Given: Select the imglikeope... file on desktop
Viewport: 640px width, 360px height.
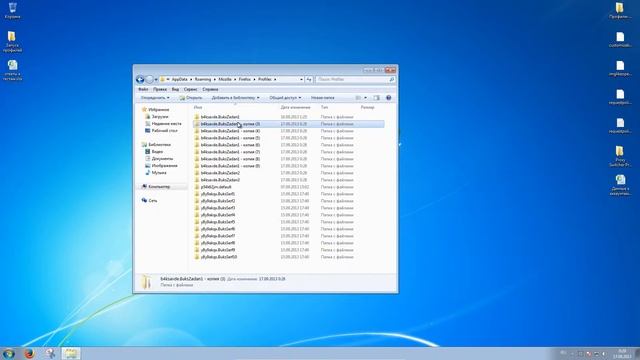Looking at the screenshot, I should tap(620, 68).
